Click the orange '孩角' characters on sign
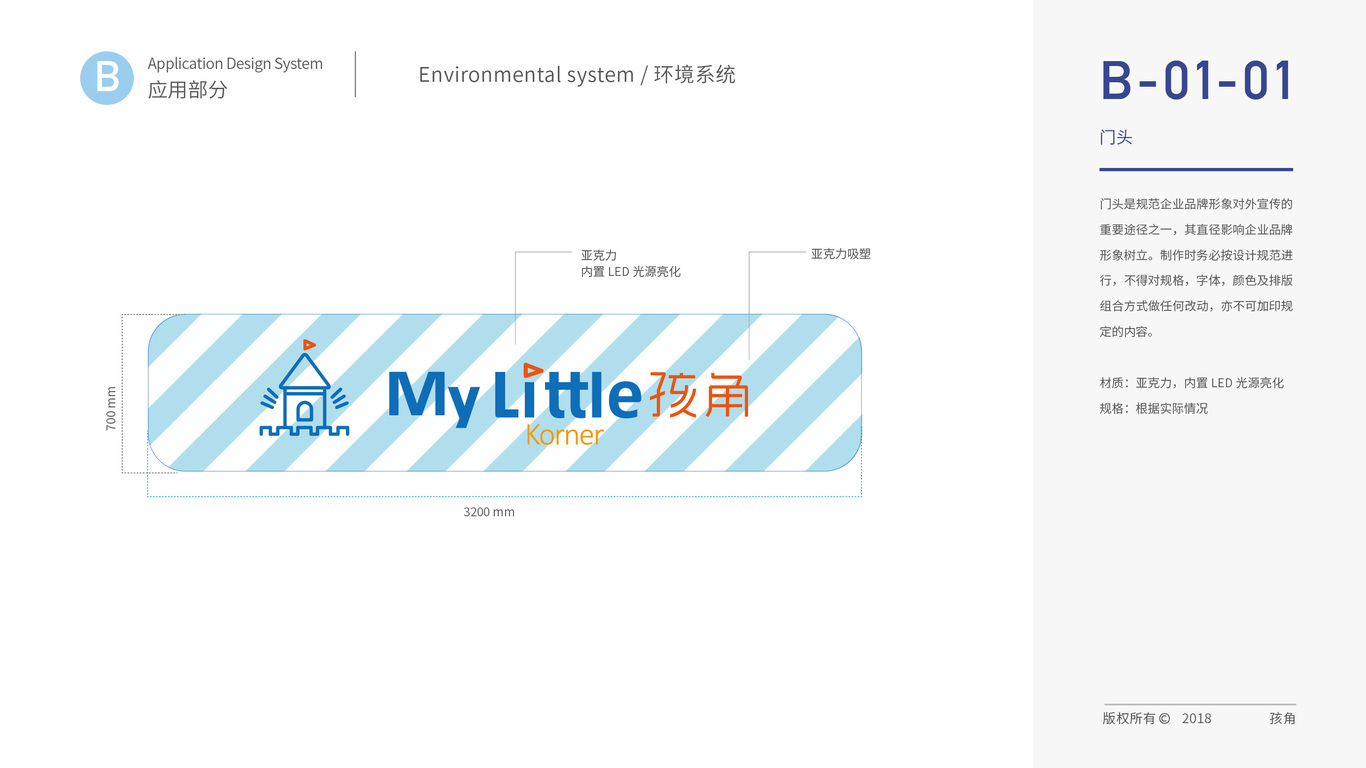The image size is (1366, 768). [699, 394]
